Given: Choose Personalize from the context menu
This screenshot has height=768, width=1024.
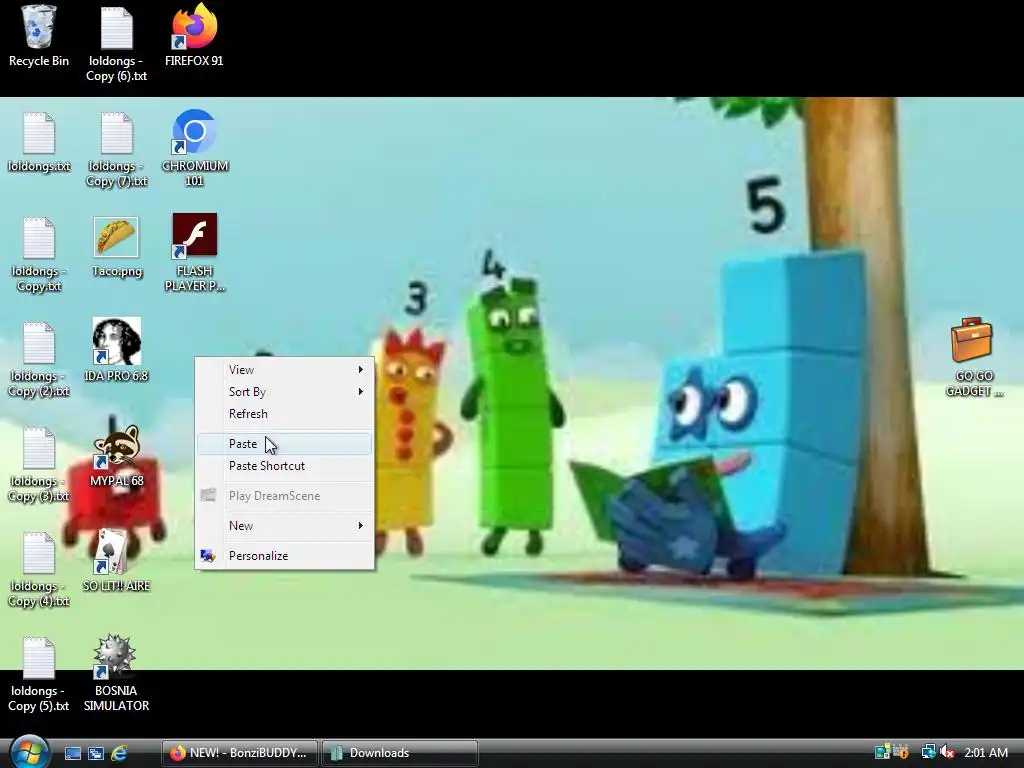Looking at the screenshot, I should coord(285,556).
